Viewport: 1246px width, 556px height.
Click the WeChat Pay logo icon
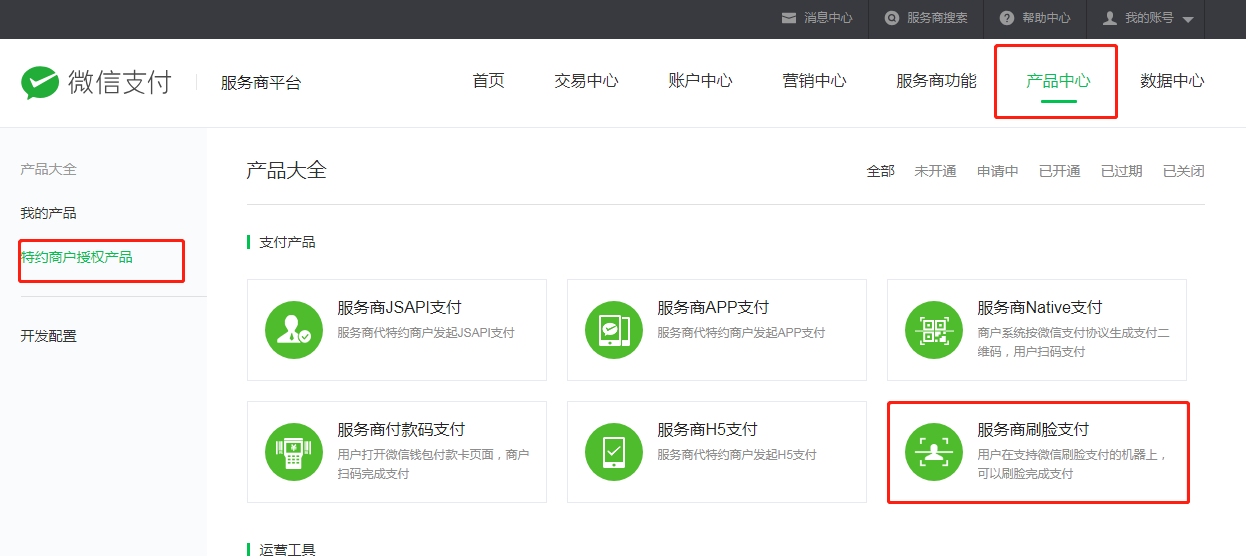[x=40, y=82]
